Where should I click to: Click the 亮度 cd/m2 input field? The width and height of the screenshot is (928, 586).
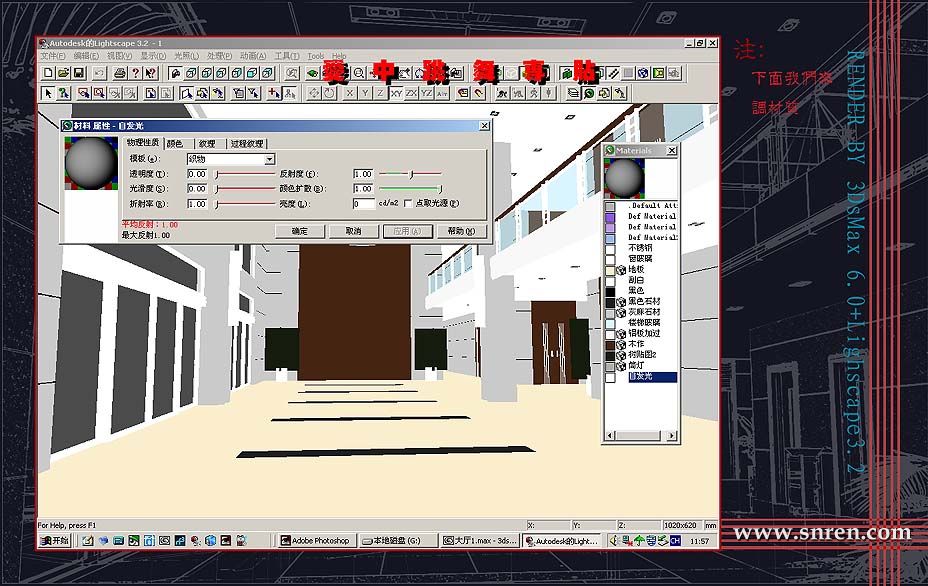[x=364, y=204]
